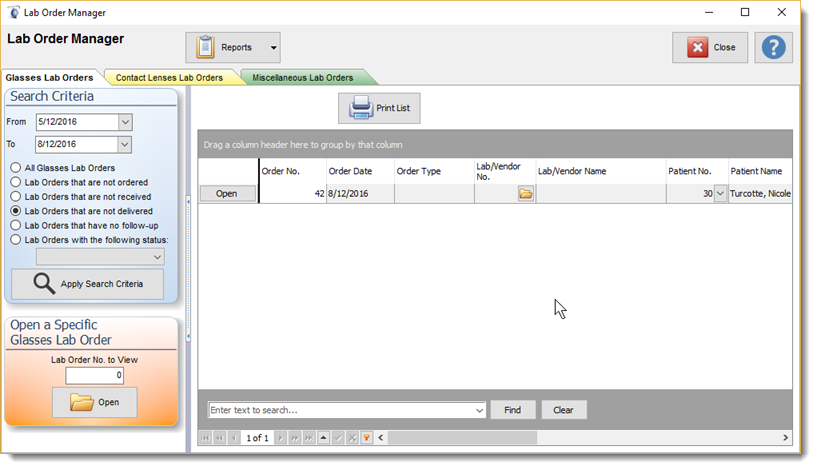
Task: Click the horizontal scrollbar right arrow
Action: (786, 438)
